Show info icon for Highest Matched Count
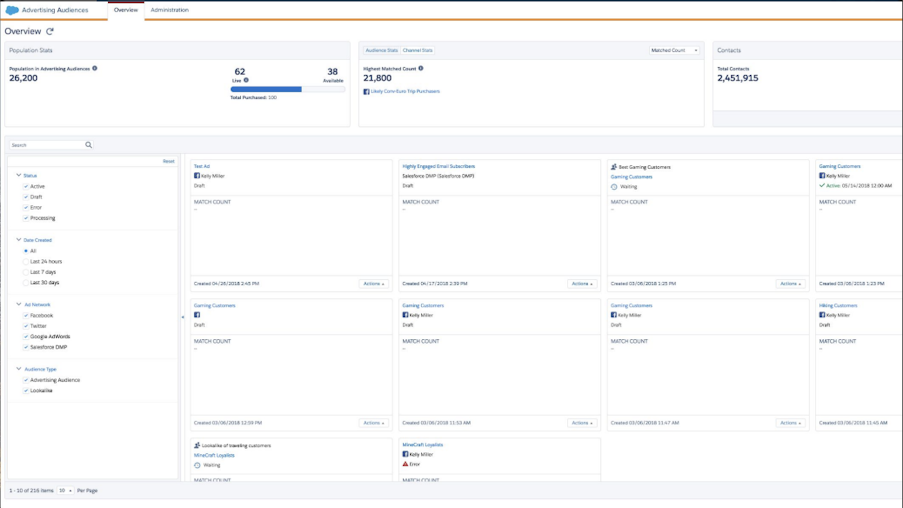903x508 pixels. tap(421, 68)
